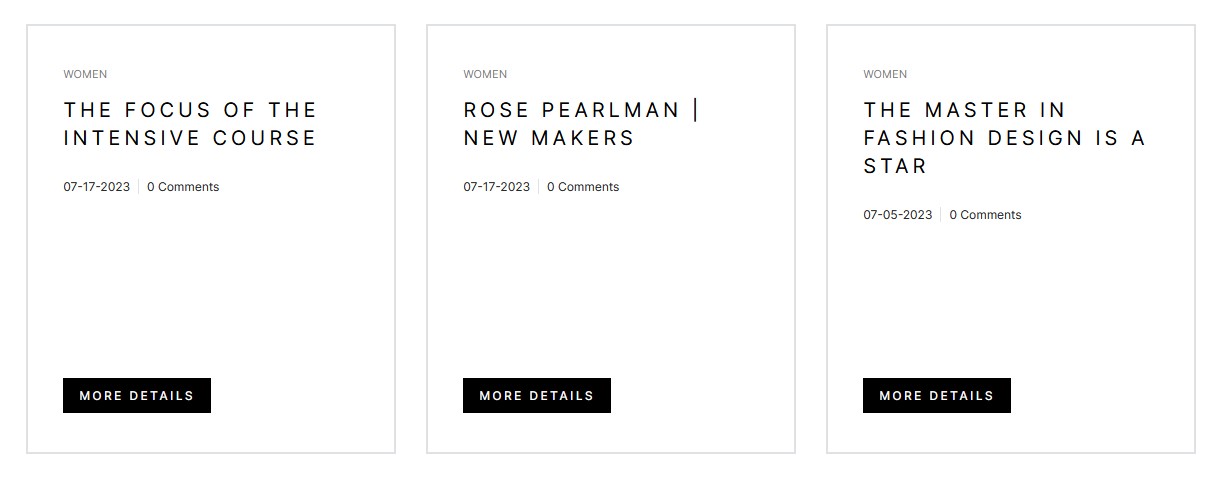Open 0 Comments on the Rose Pearlman post
Viewport: 1223px width, 483px height.
point(583,187)
